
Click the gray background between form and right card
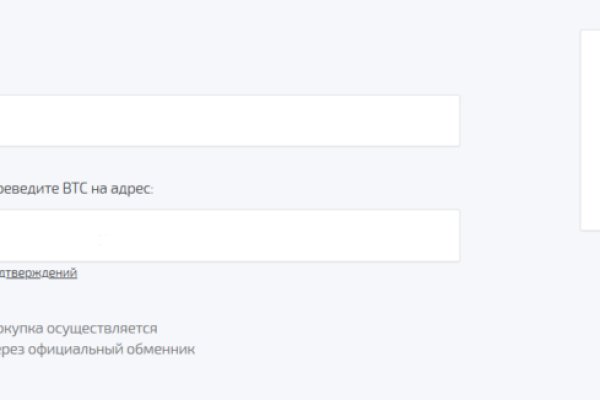520,180
